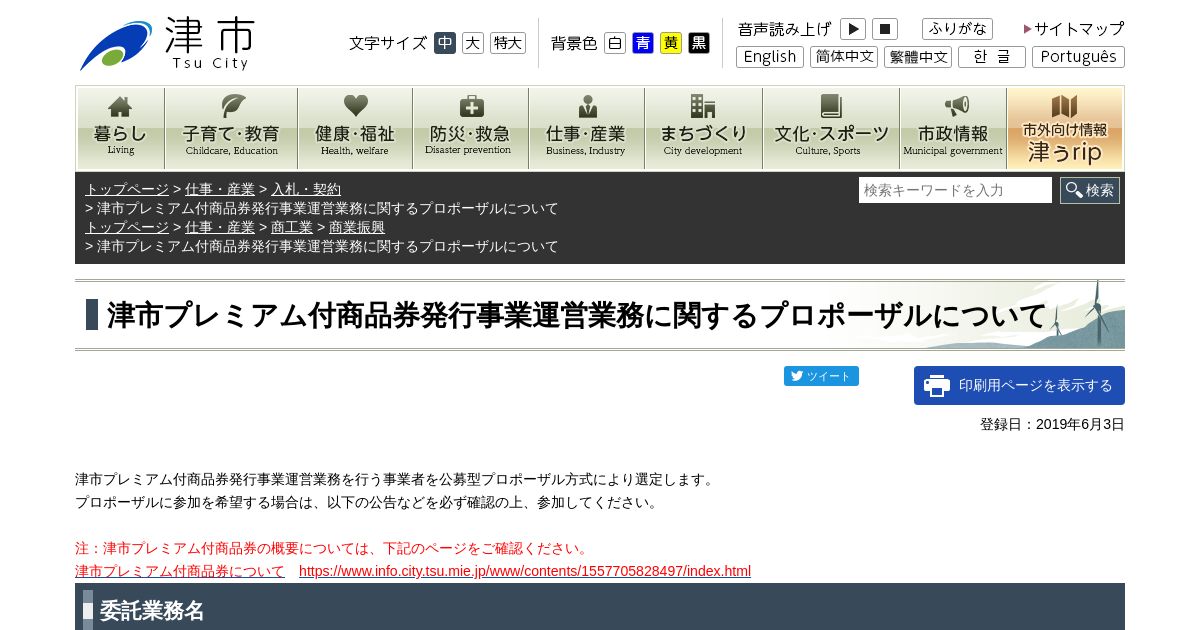Open 健康・福祉 Health, welfare menu
This screenshot has width=1200, height=630.
355,128
